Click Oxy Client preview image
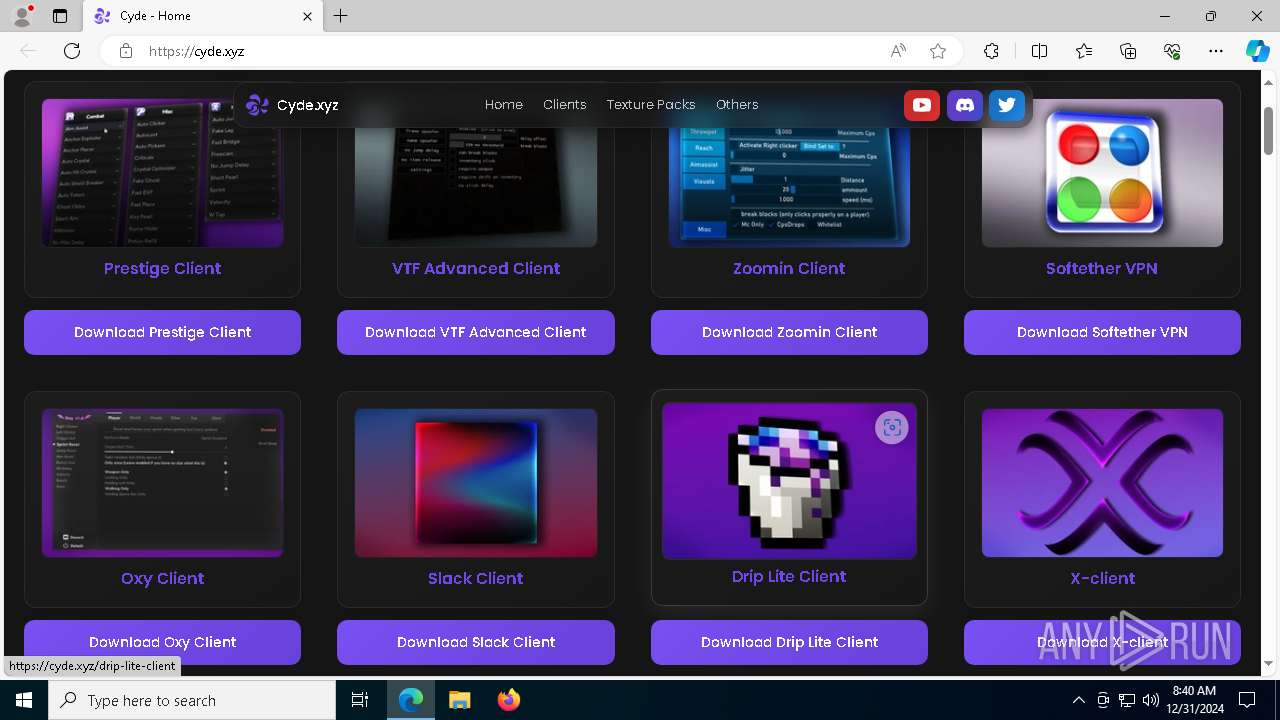1280x720 pixels. [162, 483]
